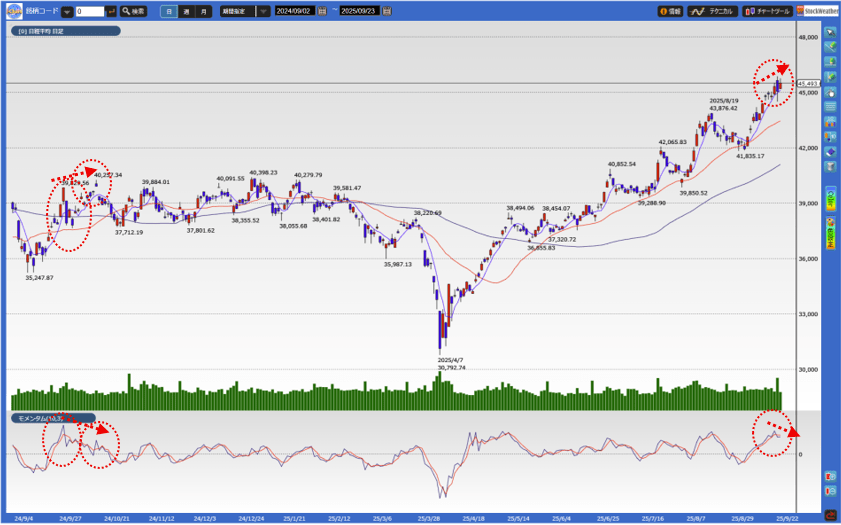Click the application logo in top-left corner
This screenshot has width=841, height=525.
click(15, 11)
